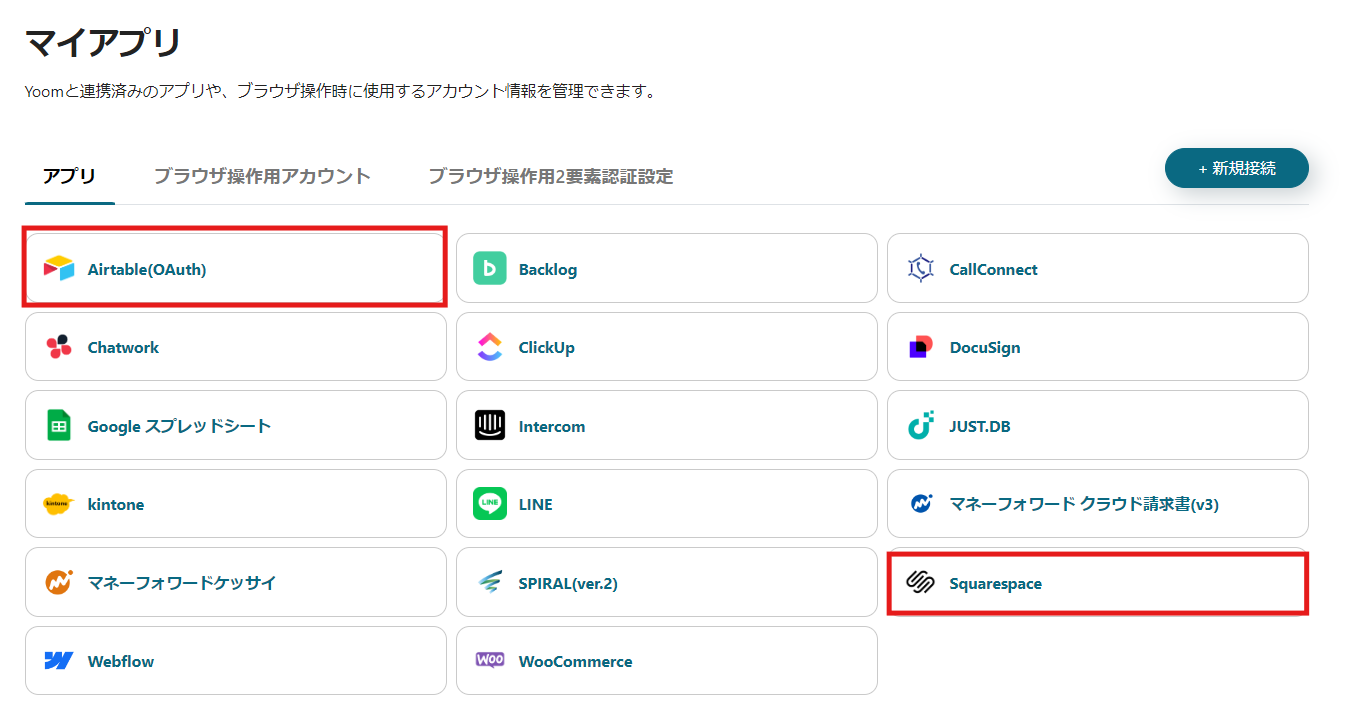This screenshot has height=727, width=1350.
Task: Open マネーフォワード クラウド請求書(v3) app name
Action: [1084, 504]
